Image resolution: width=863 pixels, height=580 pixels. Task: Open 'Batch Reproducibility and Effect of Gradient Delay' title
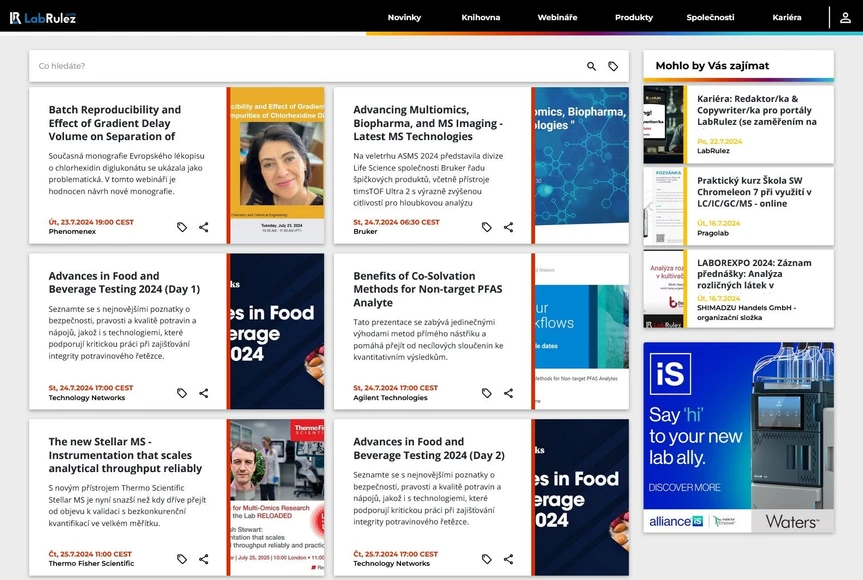(x=114, y=123)
